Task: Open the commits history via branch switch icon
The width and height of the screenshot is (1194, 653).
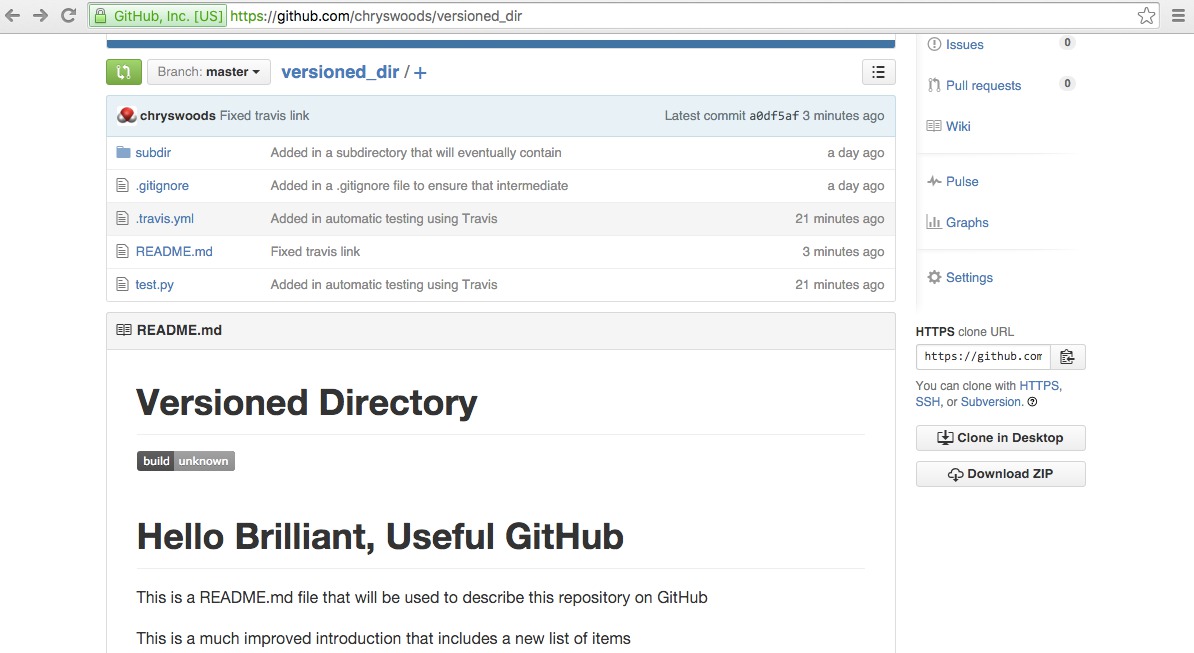Action: coord(123,71)
